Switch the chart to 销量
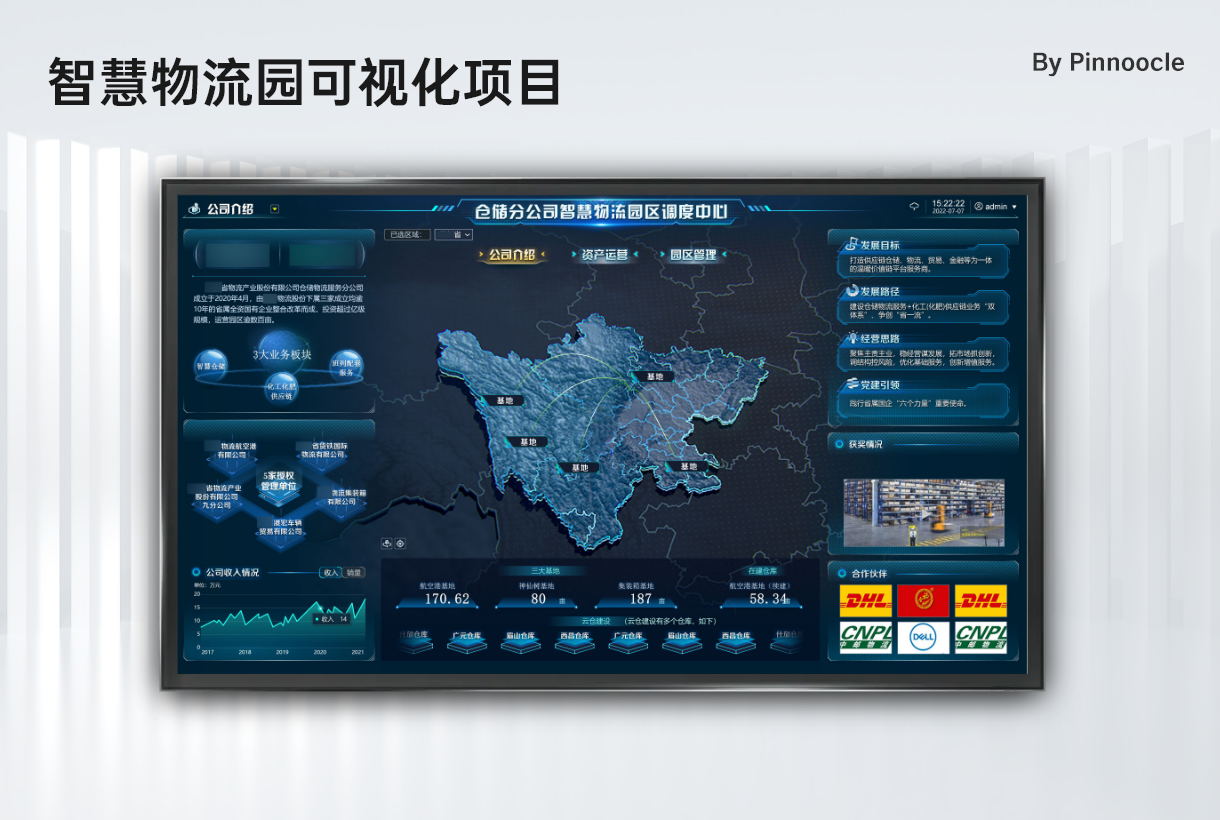 (354, 573)
